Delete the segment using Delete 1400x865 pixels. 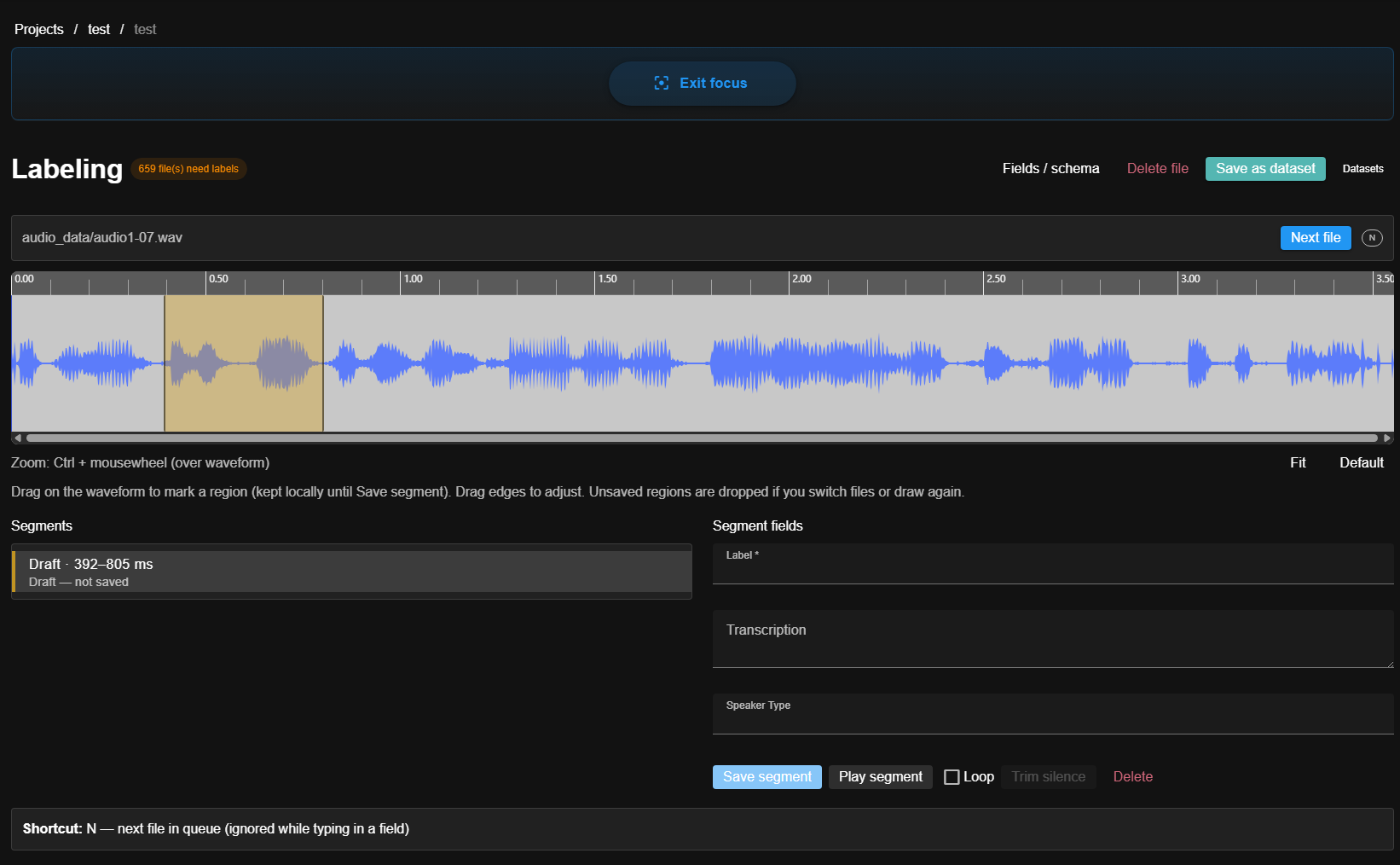tap(1133, 777)
